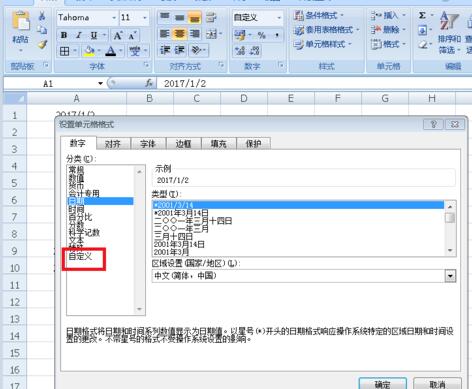
Task: Toggle Bold formatting
Action: point(64,35)
